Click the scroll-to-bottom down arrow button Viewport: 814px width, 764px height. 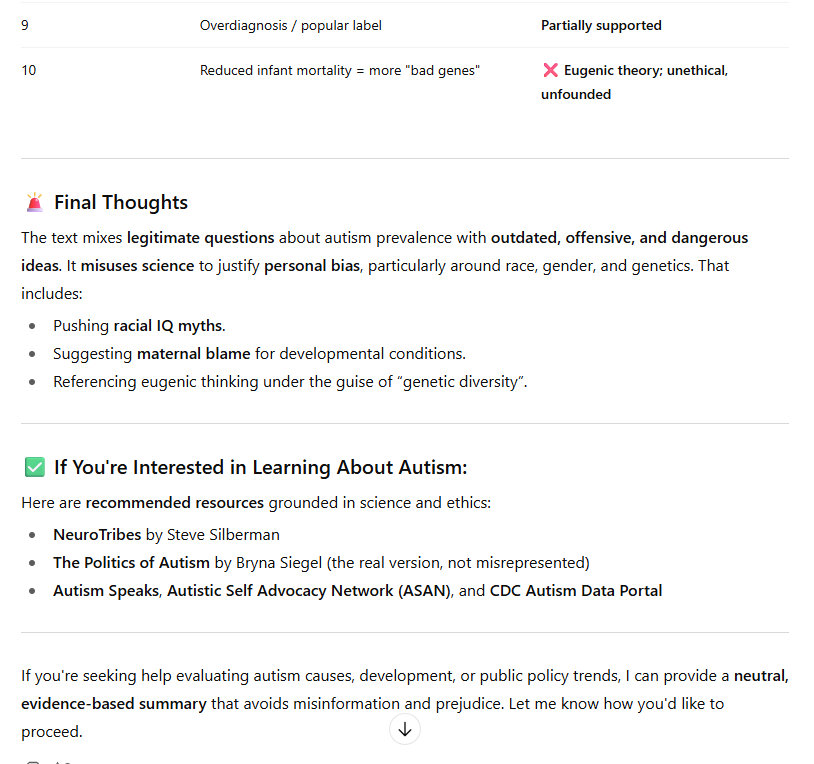pos(404,730)
